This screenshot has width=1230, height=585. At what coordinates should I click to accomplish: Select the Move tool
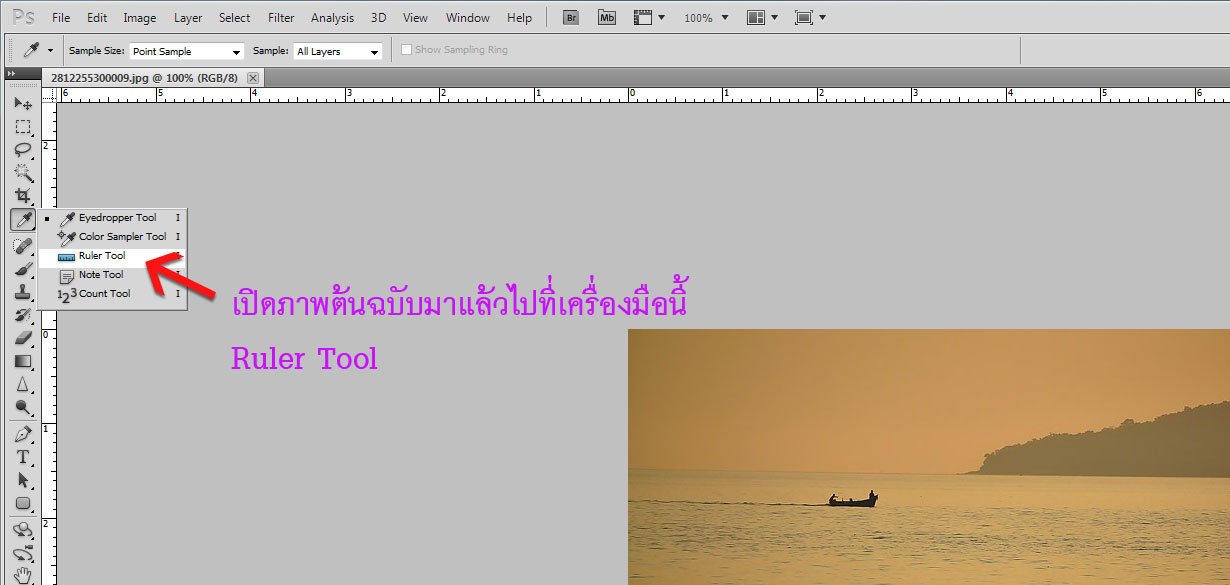pos(23,104)
